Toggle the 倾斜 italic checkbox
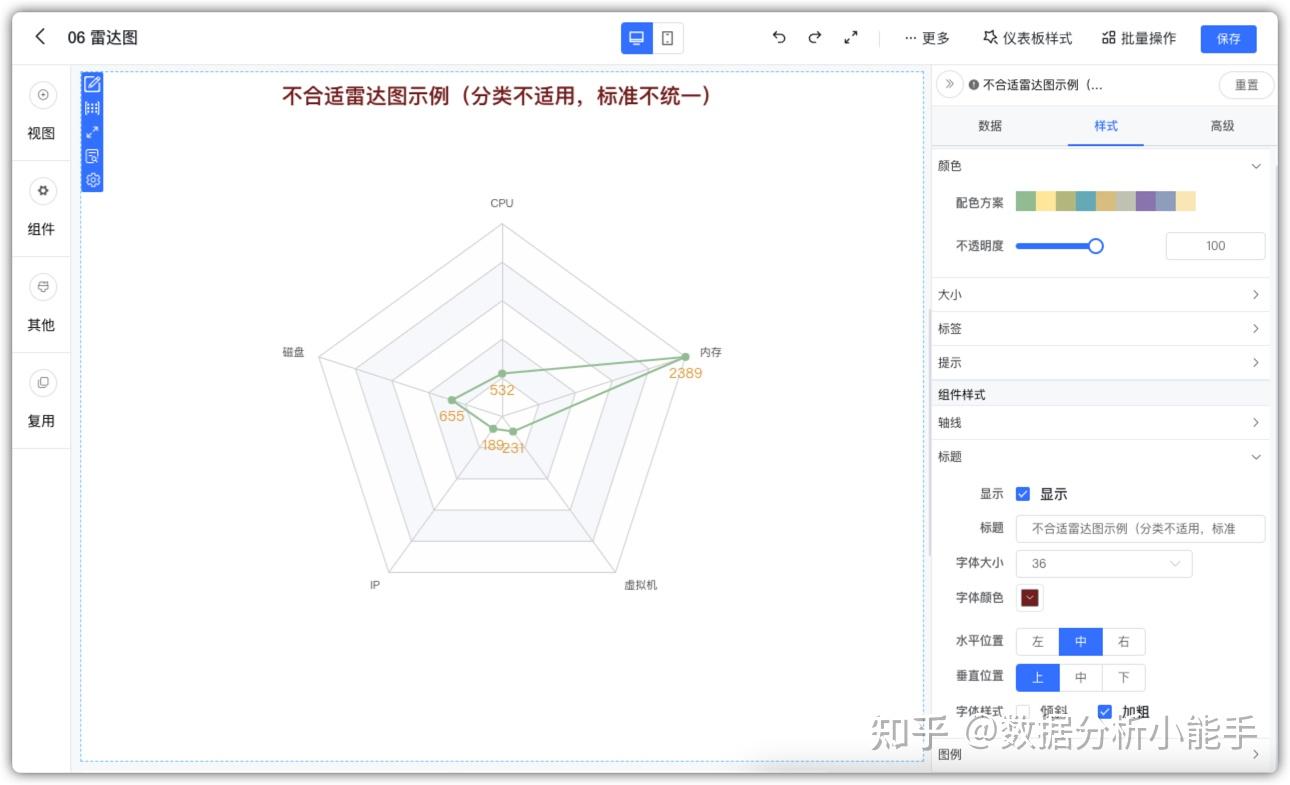The width and height of the screenshot is (1290, 785). [1023, 712]
